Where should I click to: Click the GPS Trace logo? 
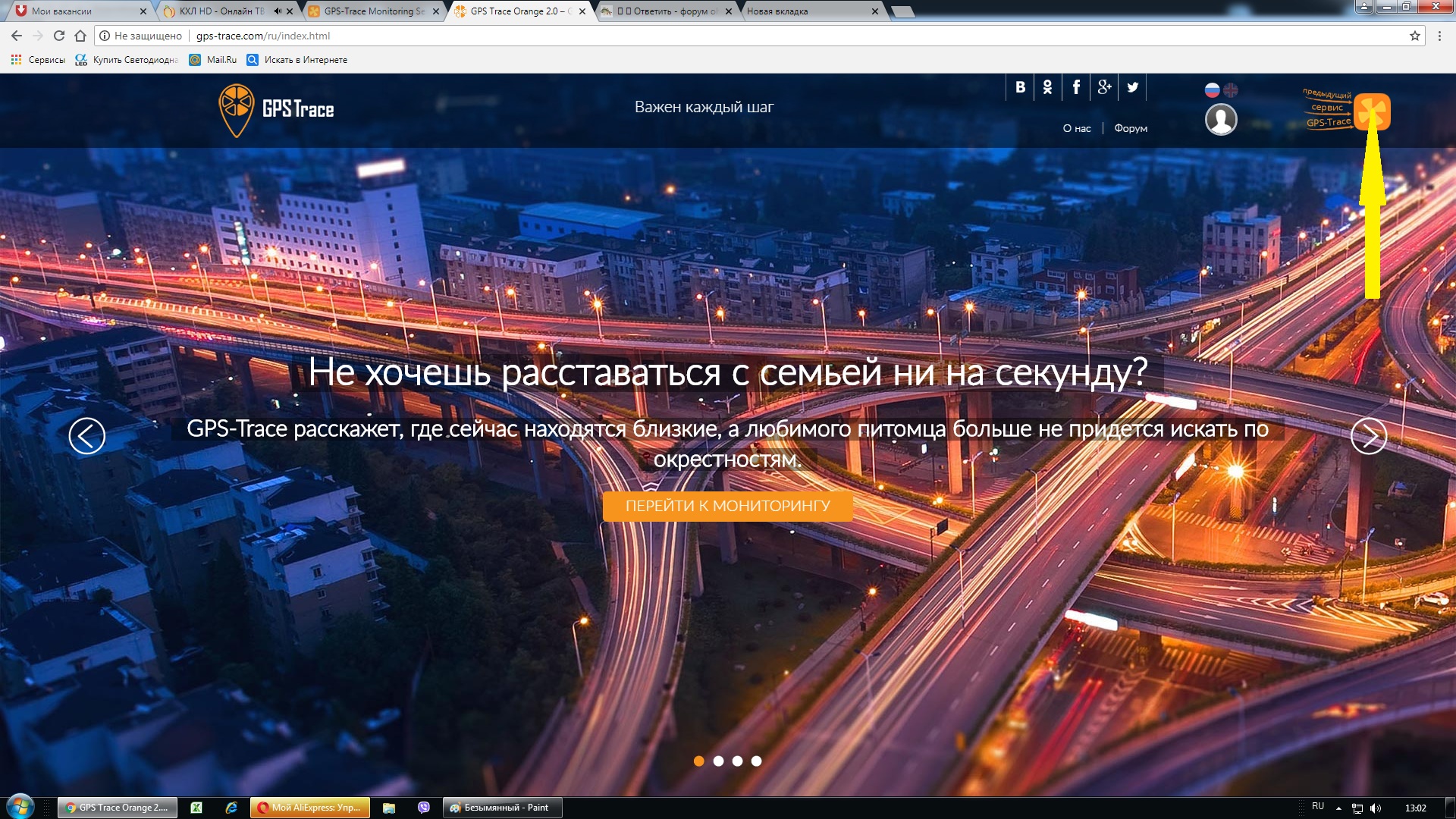click(x=276, y=110)
